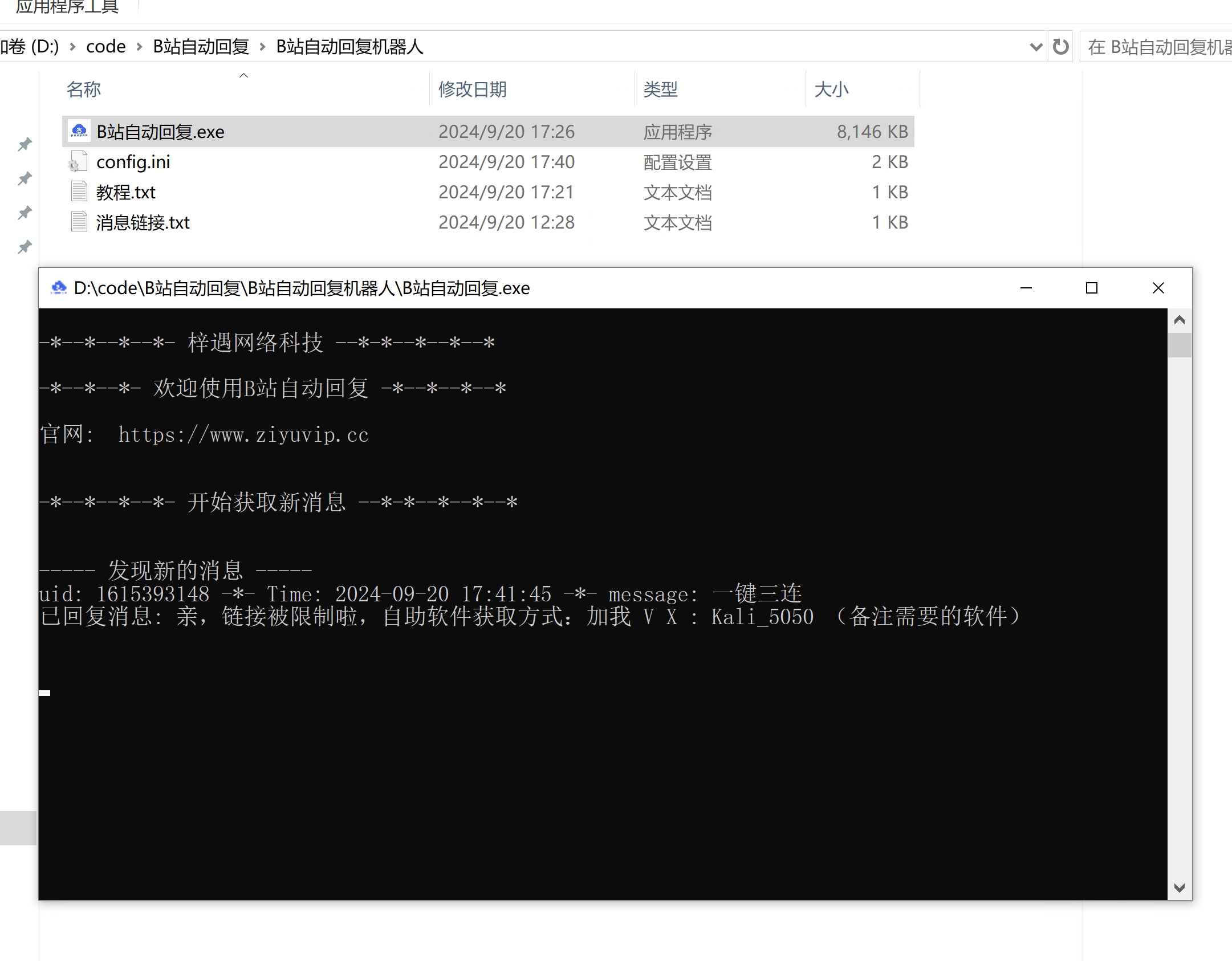Select the config.ini file icon
Viewport: 1232px width, 961px height.
click(x=79, y=162)
